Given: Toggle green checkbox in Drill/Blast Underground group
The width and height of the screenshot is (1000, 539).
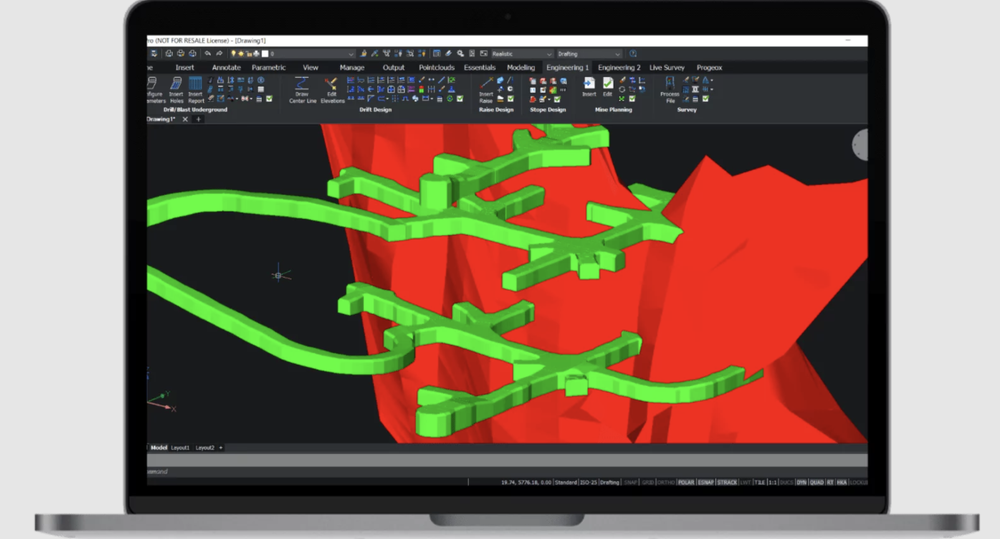Looking at the screenshot, I should tap(269, 99).
